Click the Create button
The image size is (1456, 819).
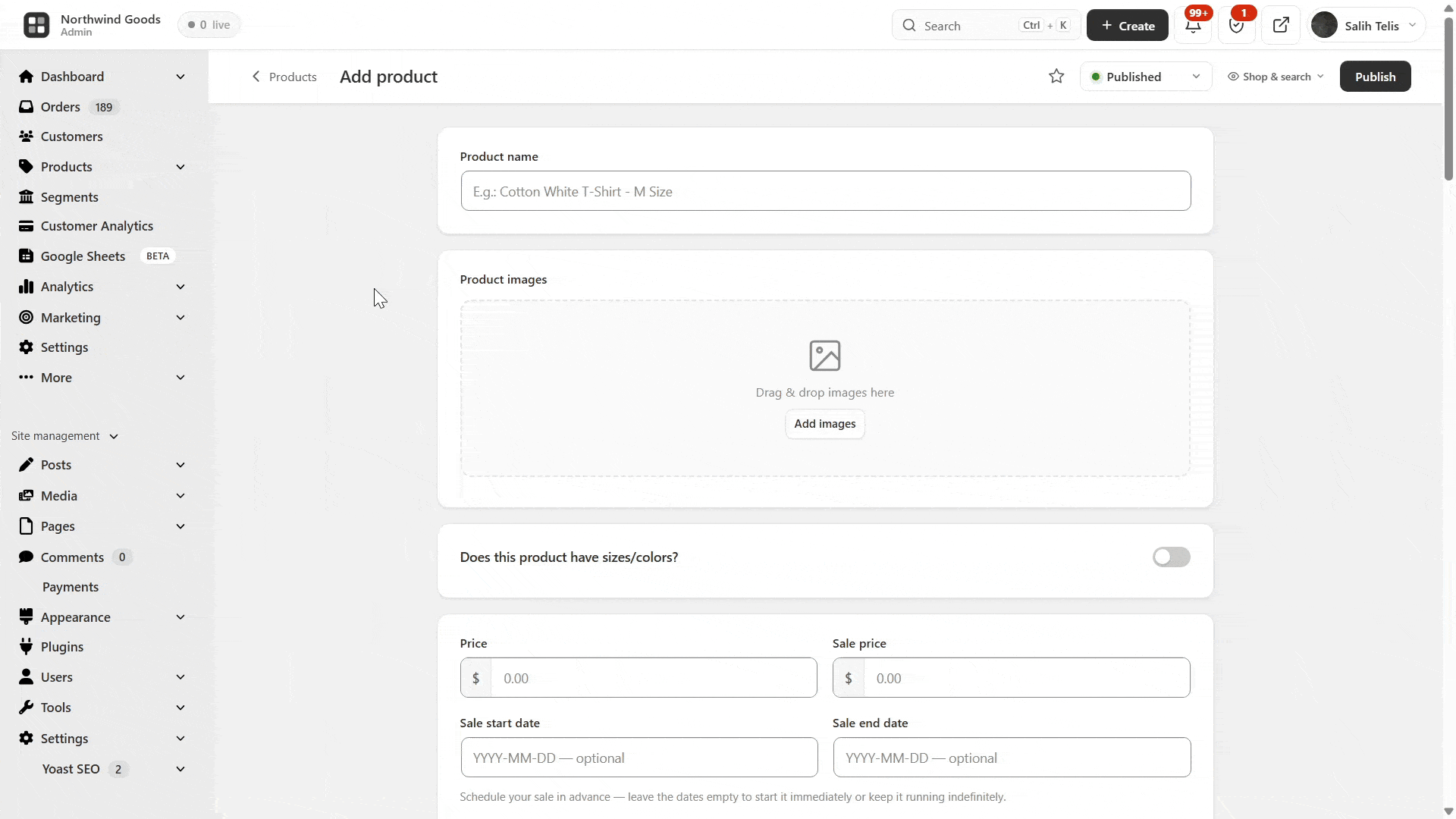click(x=1128, y=25)
